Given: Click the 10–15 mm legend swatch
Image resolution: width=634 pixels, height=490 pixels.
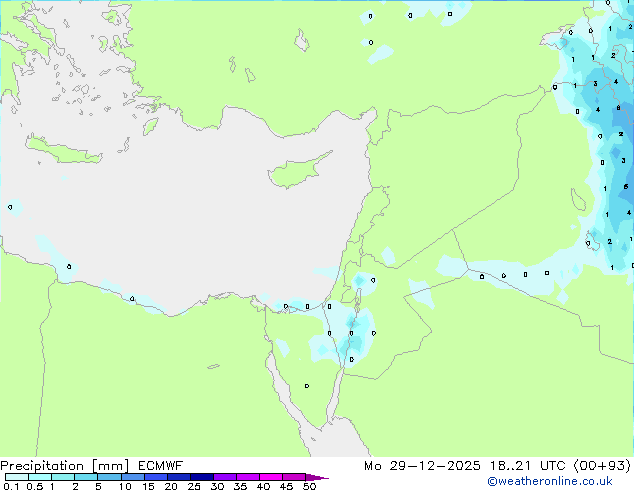Looking at the screenshot, I should [x=132, y=477].
